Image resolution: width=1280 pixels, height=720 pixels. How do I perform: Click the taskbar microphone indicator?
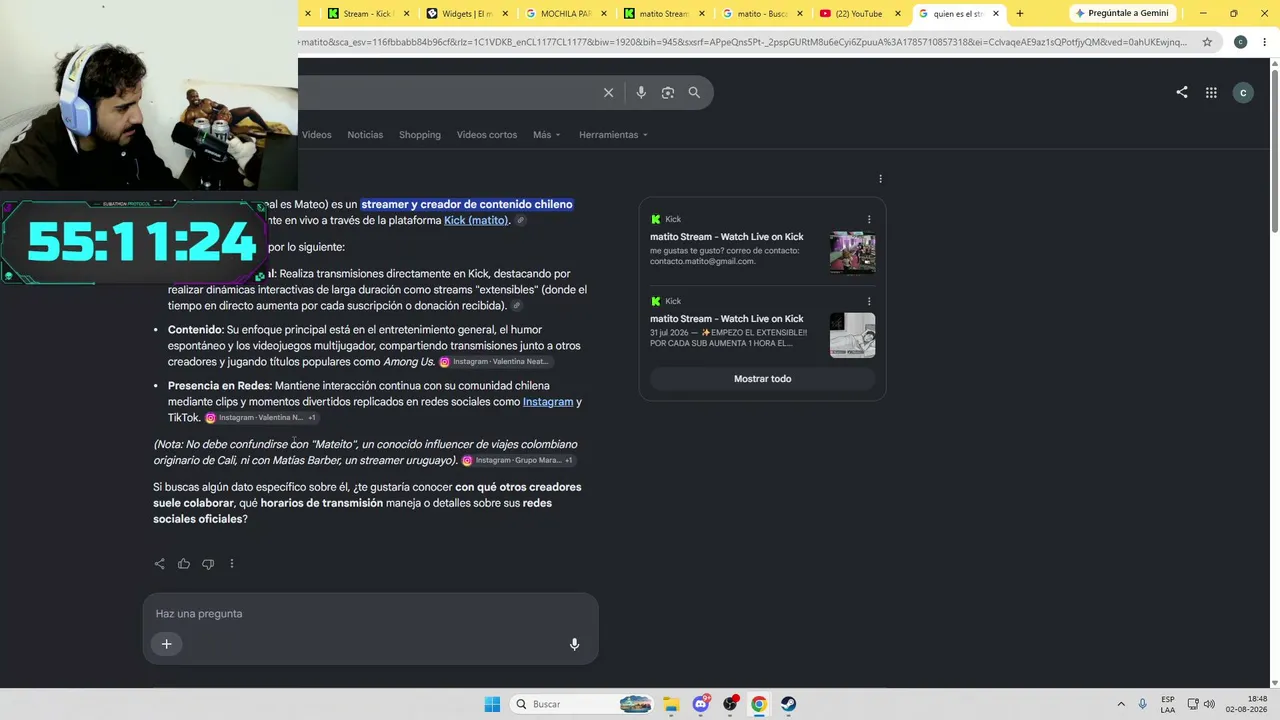point(1142,704)
